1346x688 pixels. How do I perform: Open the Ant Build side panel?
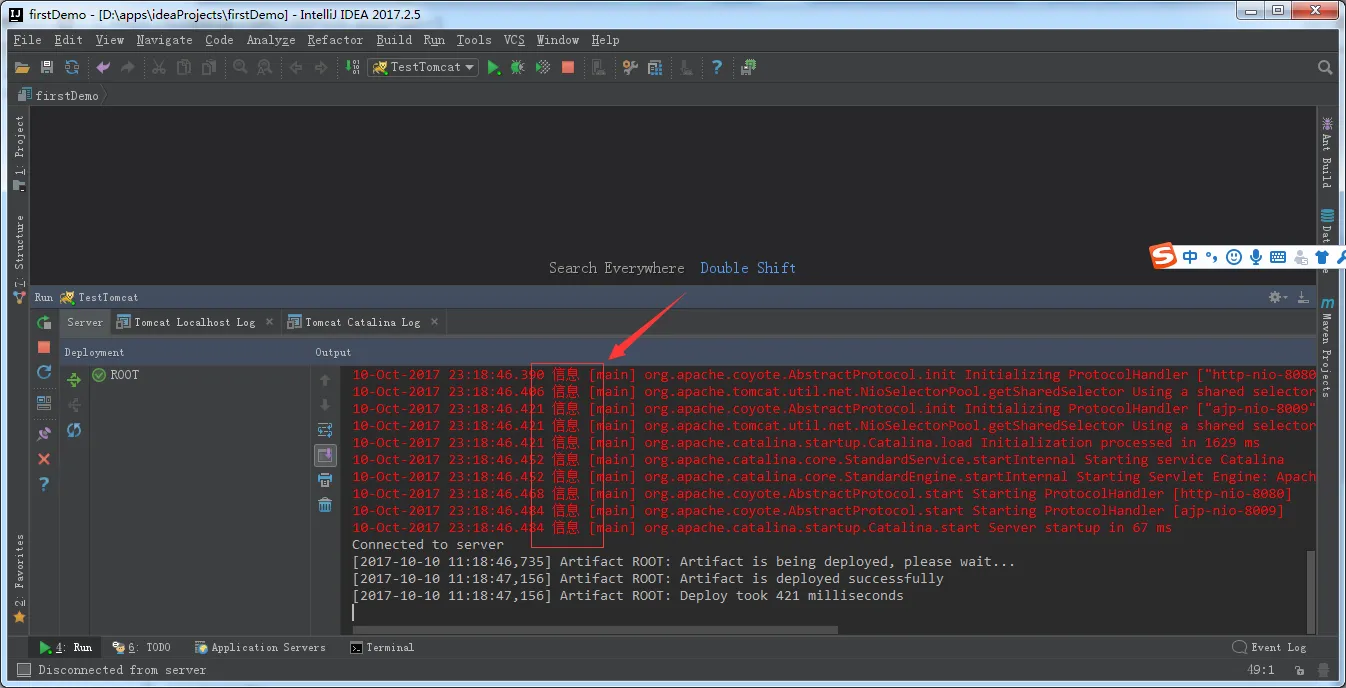point(1327,152)
